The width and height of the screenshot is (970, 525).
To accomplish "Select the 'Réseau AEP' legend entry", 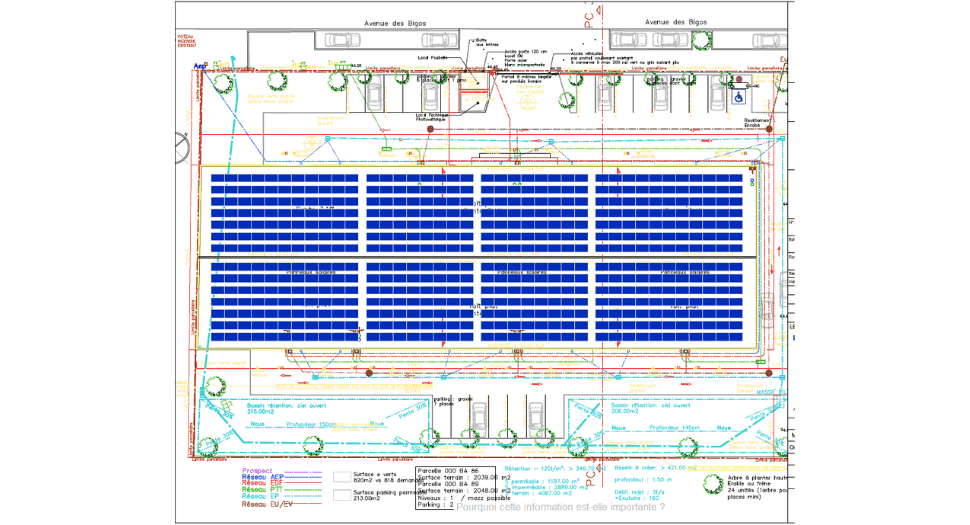I will point(260,476).
